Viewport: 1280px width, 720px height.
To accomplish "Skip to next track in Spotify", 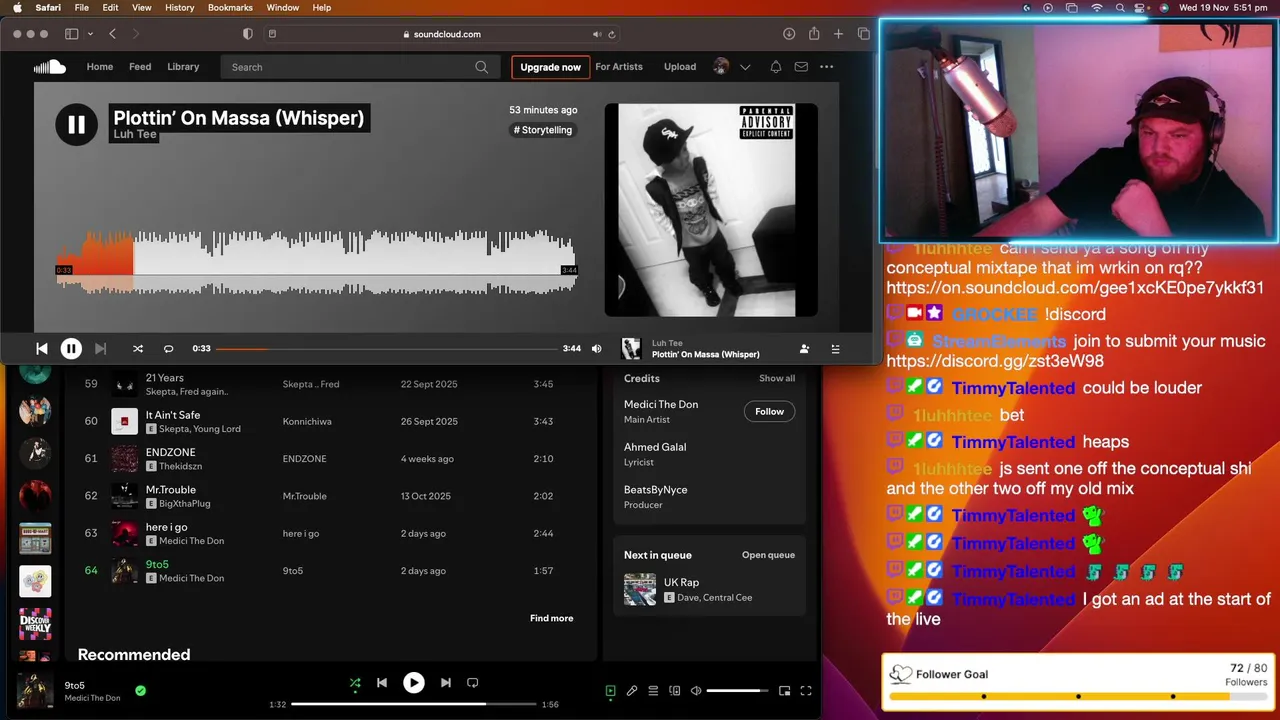I will point(446,683).
